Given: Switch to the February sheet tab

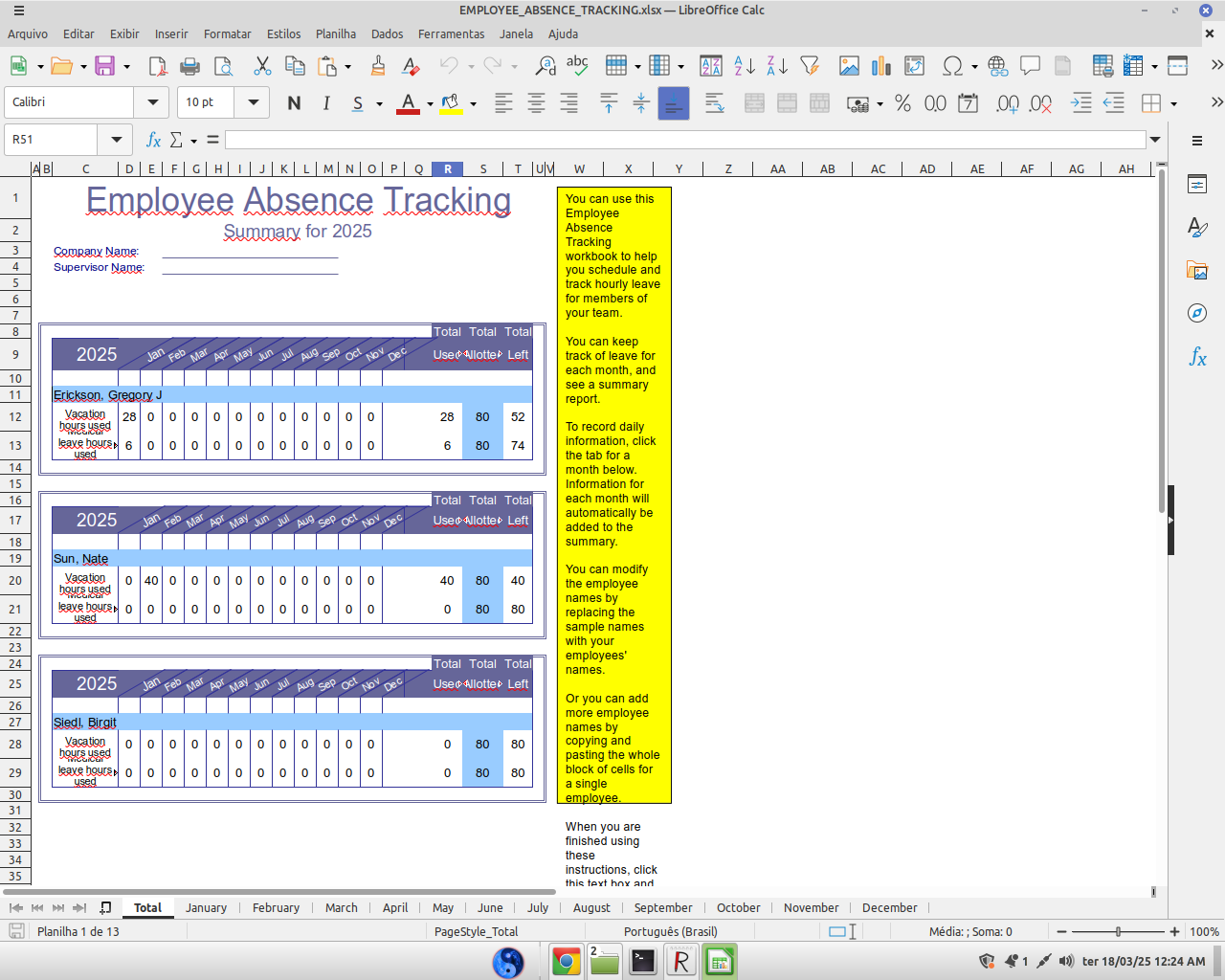Looking at the screenshot, I should pos(276,907).
